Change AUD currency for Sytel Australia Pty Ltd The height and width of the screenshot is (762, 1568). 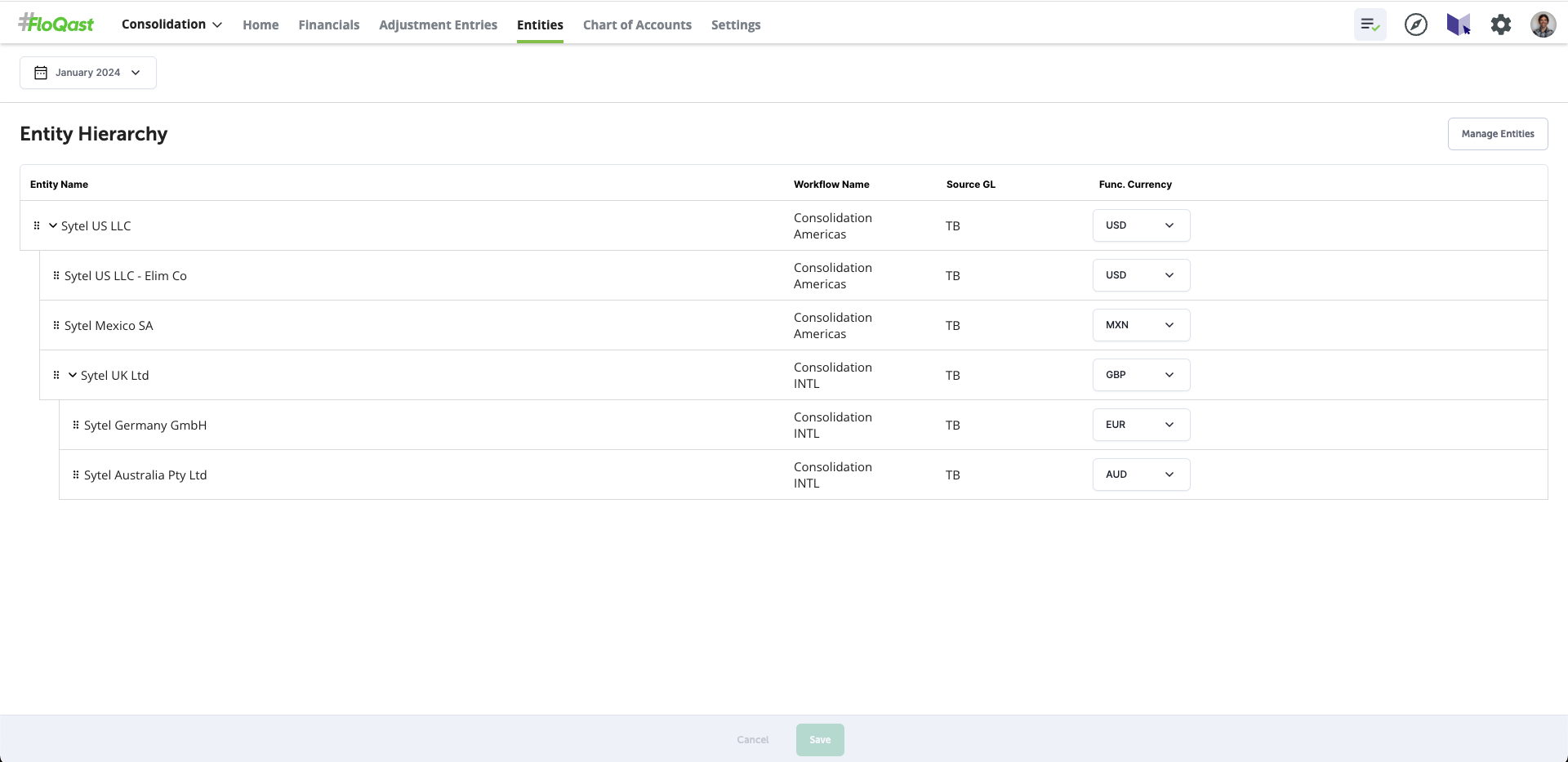click(1142, 475)
